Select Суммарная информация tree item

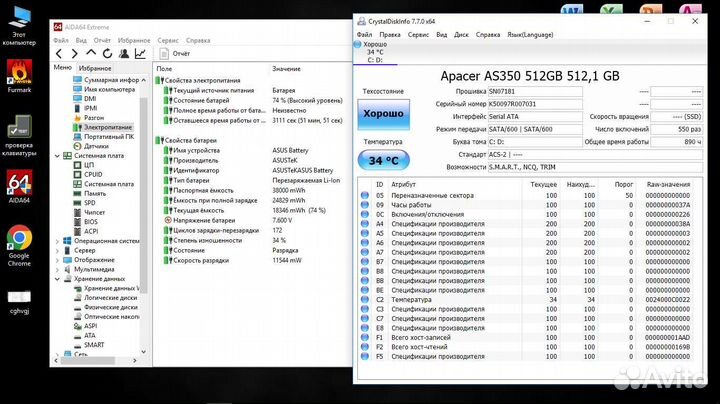click(106, 80)
